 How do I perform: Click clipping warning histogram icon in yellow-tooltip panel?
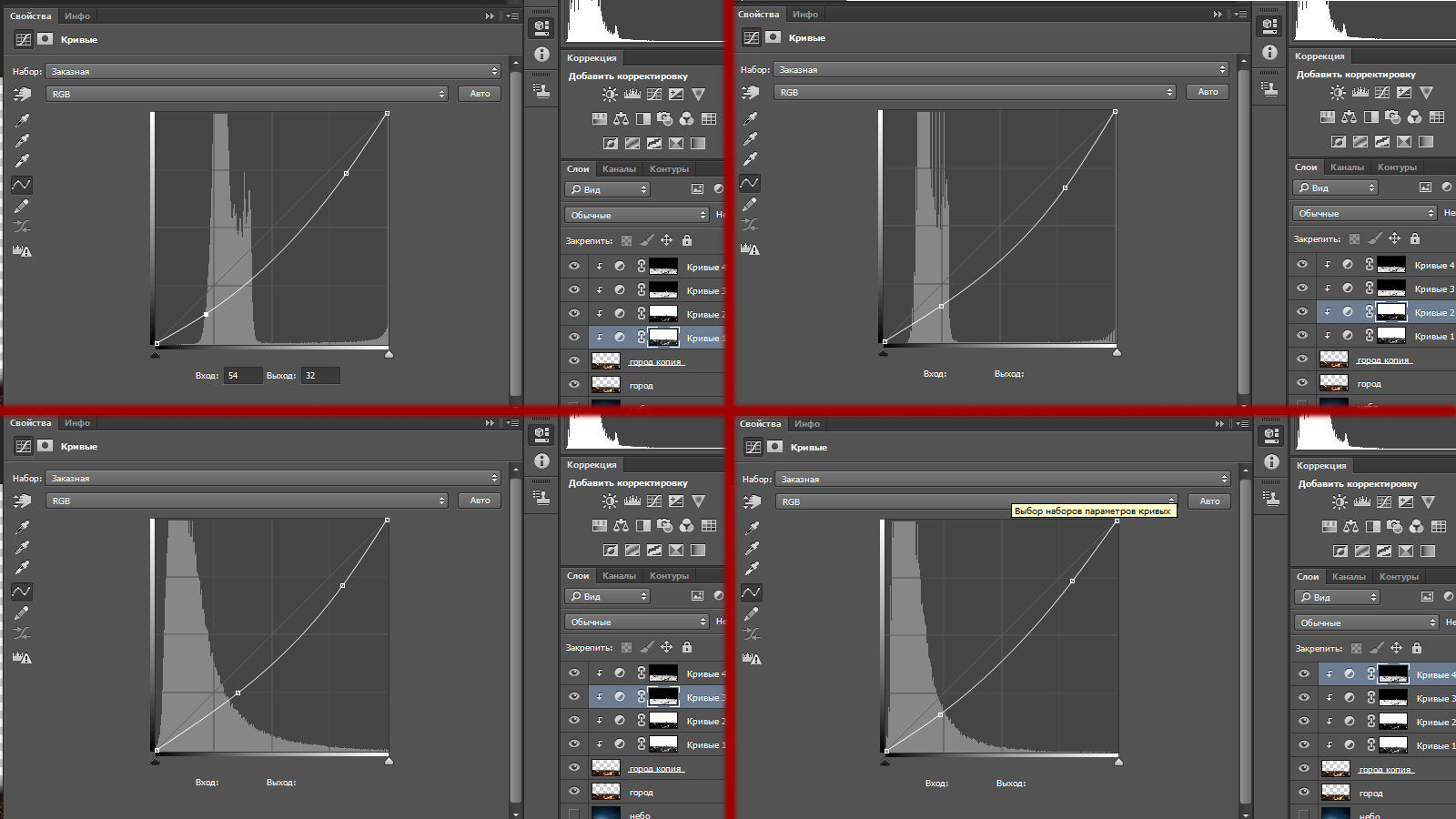click(x=752, y=658)
